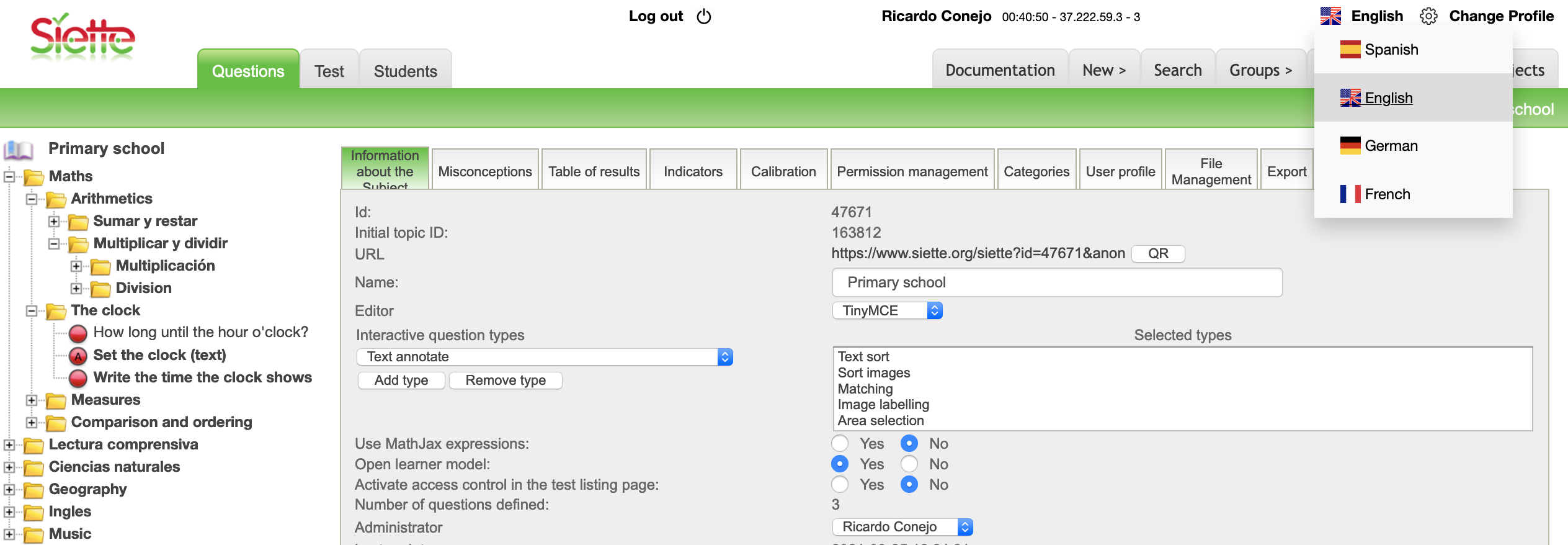Open the Calibration tab
This screenshot has width=1568, height=545.
pos(783,172)
